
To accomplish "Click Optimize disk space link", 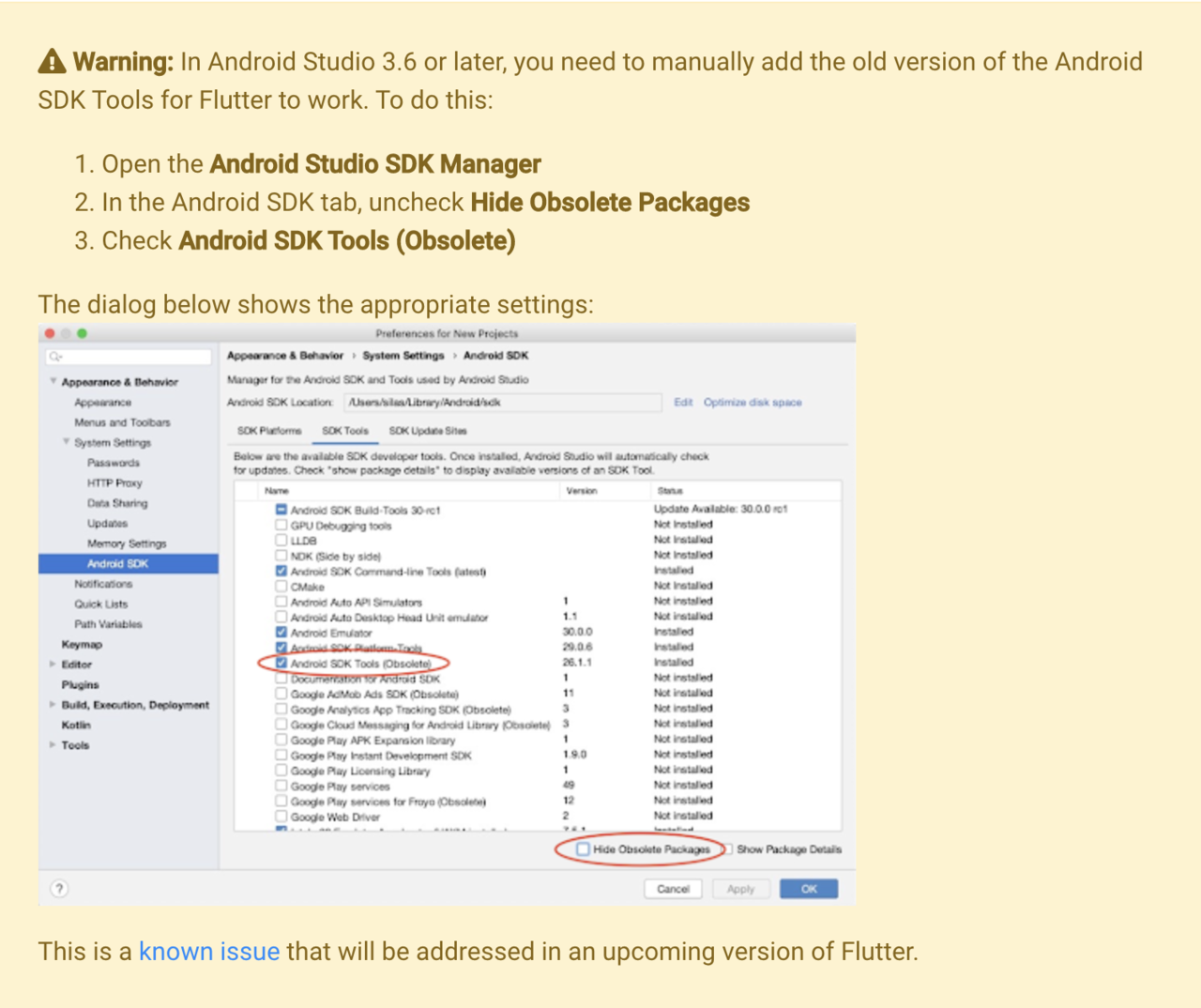I will pos(753,402).
